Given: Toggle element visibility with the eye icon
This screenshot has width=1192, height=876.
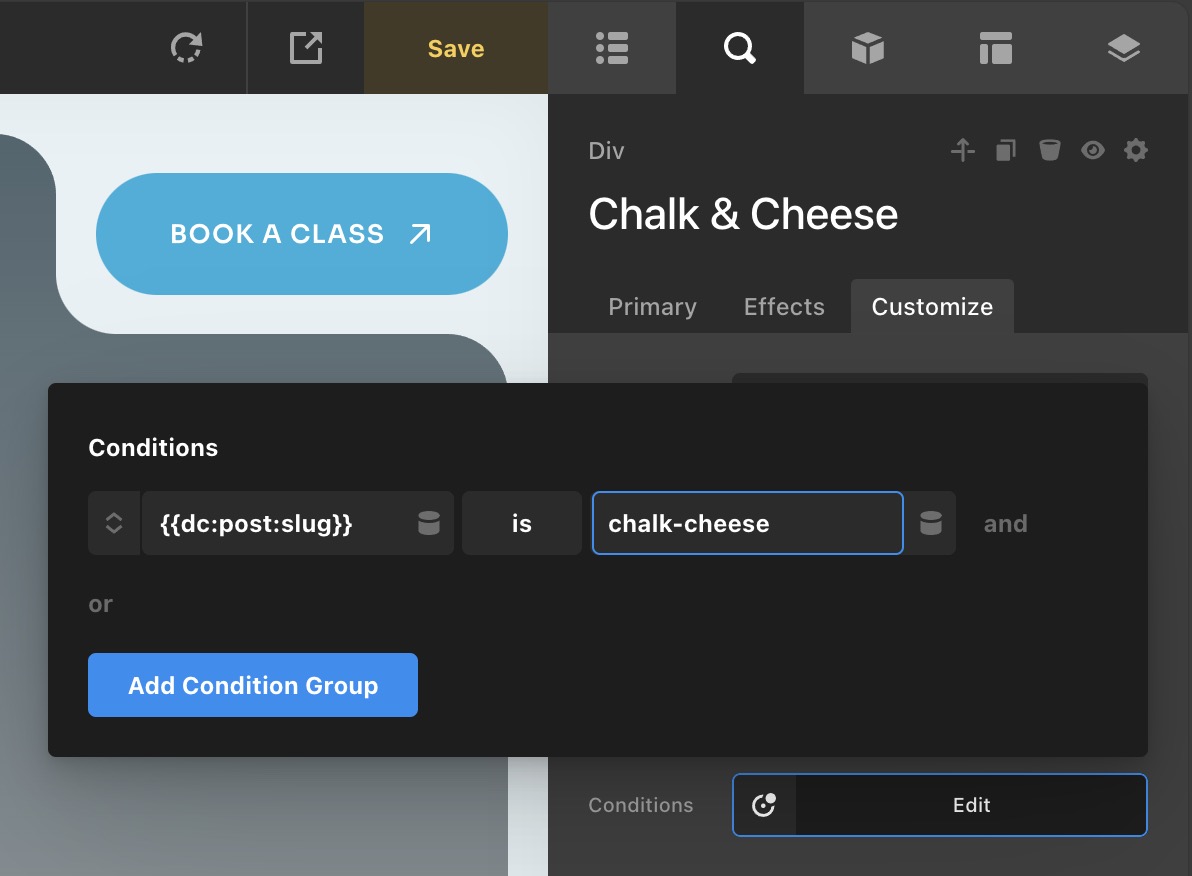Looking at the screenshot, I should pyautogui.click(x=1092, y=150).
